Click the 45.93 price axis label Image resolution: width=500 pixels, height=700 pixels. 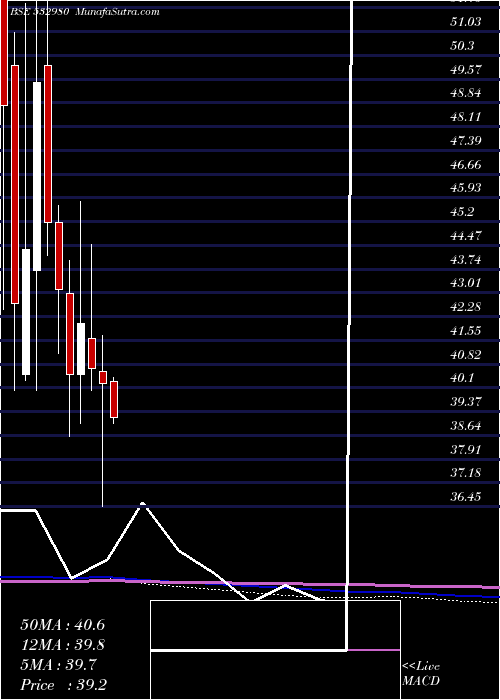[466, 188]
